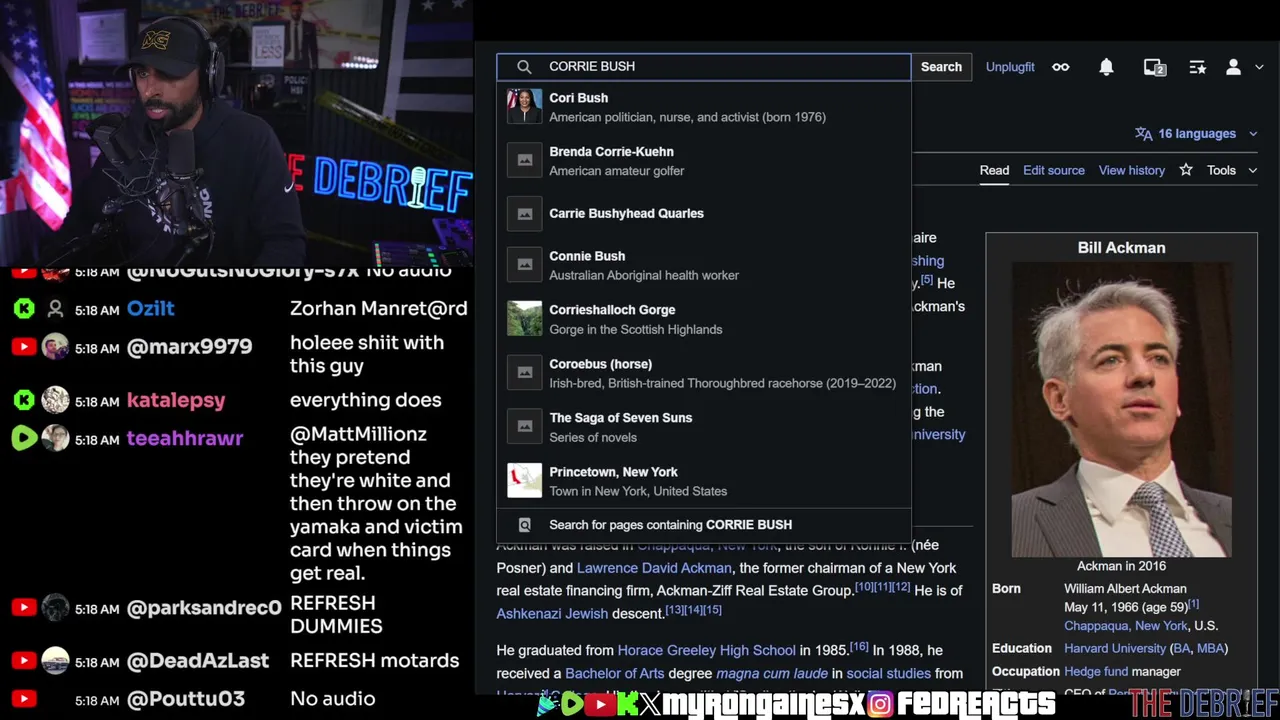The height and width of the screenshot is (720, 1280).
Task: Click citation [16] after Horace Greeley sentence
Action: 859,647
